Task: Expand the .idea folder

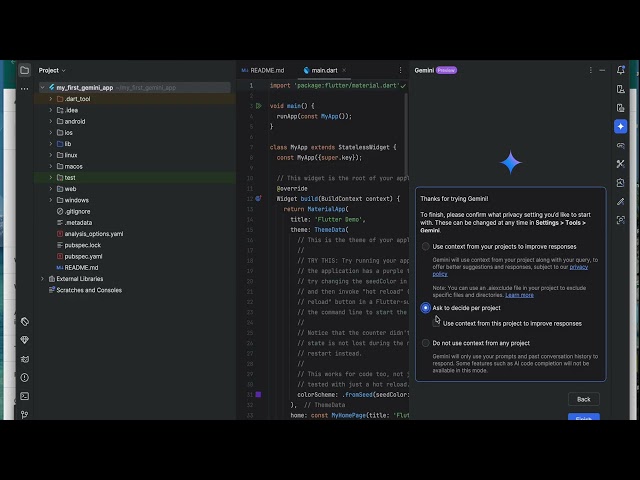Action: (51, 110)
